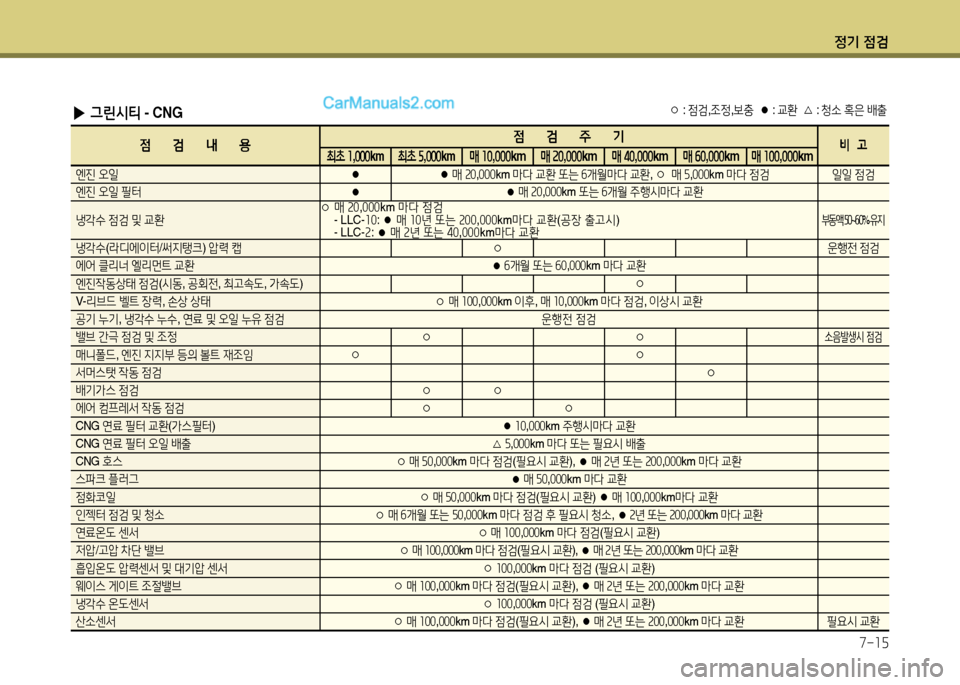Open the carmanualsonline.info link at the bottom

pyautogui.click(x=834, y=670)
